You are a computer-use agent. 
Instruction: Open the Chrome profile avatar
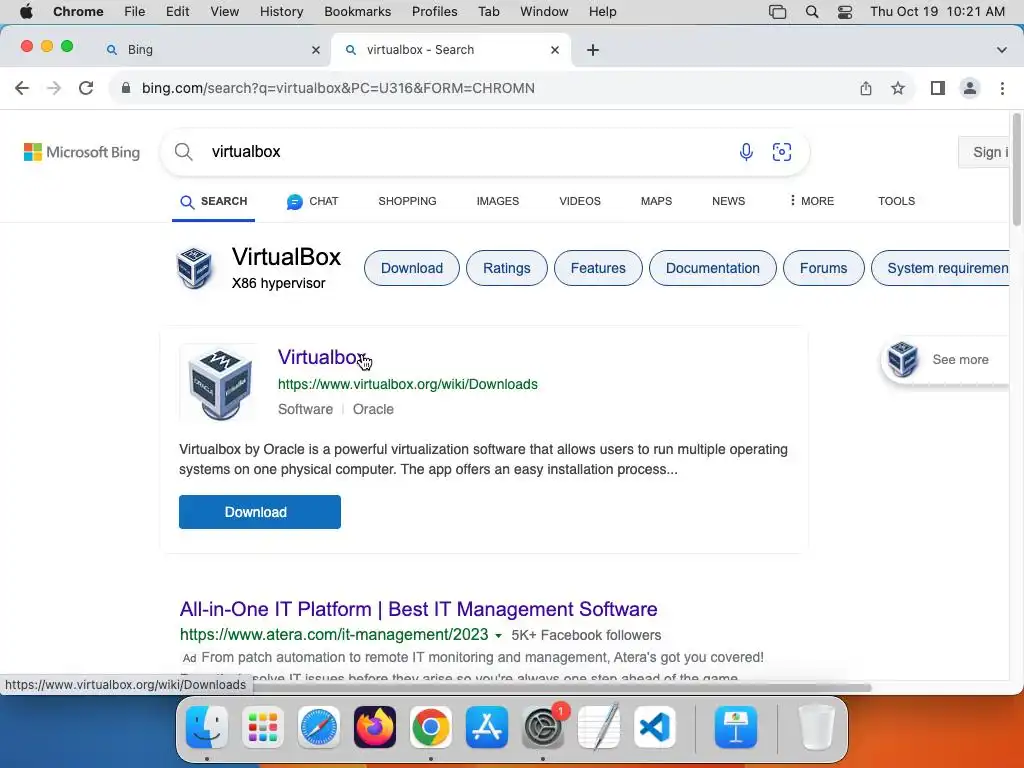tap(970, 88)
